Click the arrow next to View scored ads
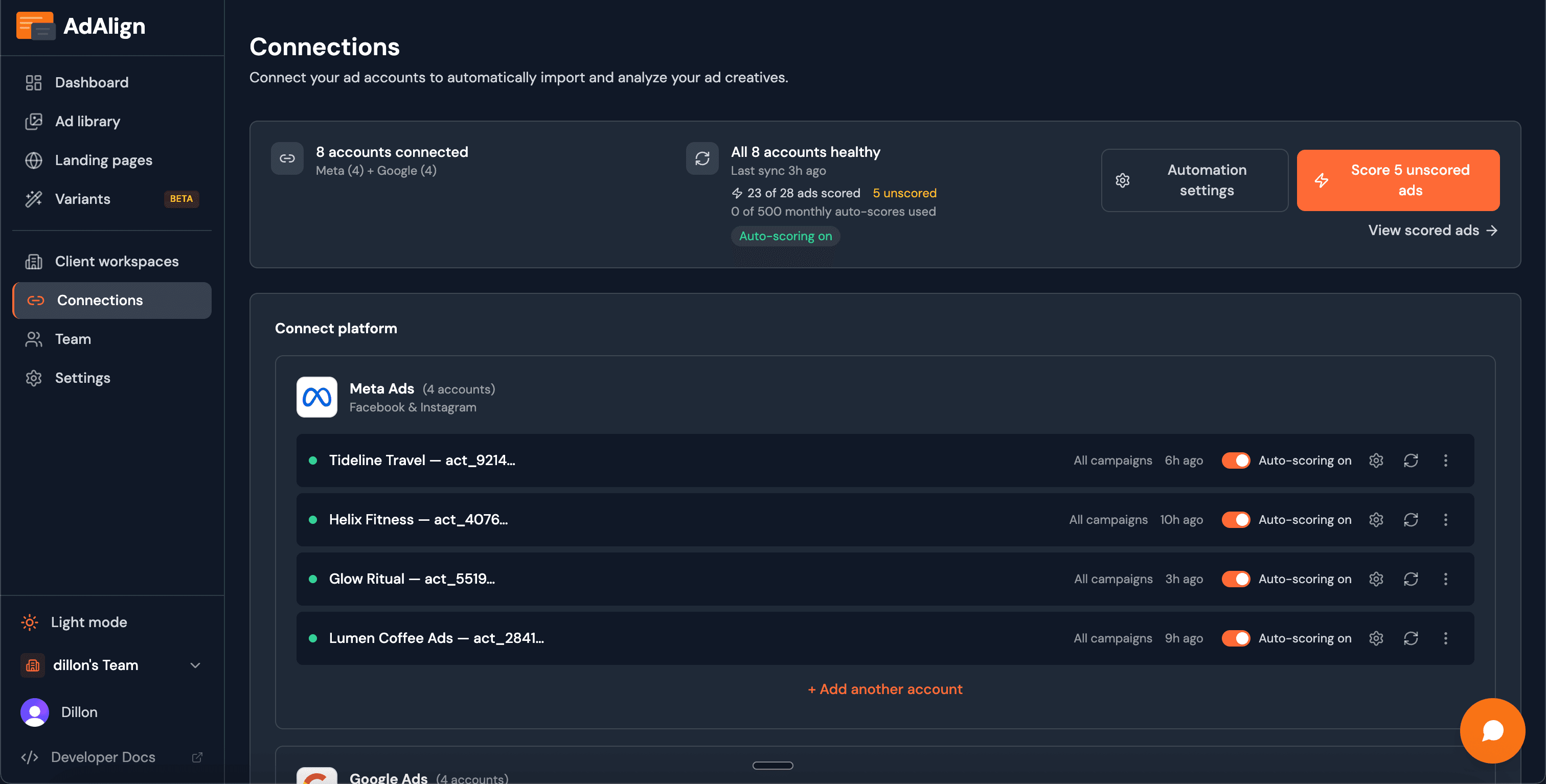The height and width of the screenshot is (784, 1546). tap(1491, 230)
